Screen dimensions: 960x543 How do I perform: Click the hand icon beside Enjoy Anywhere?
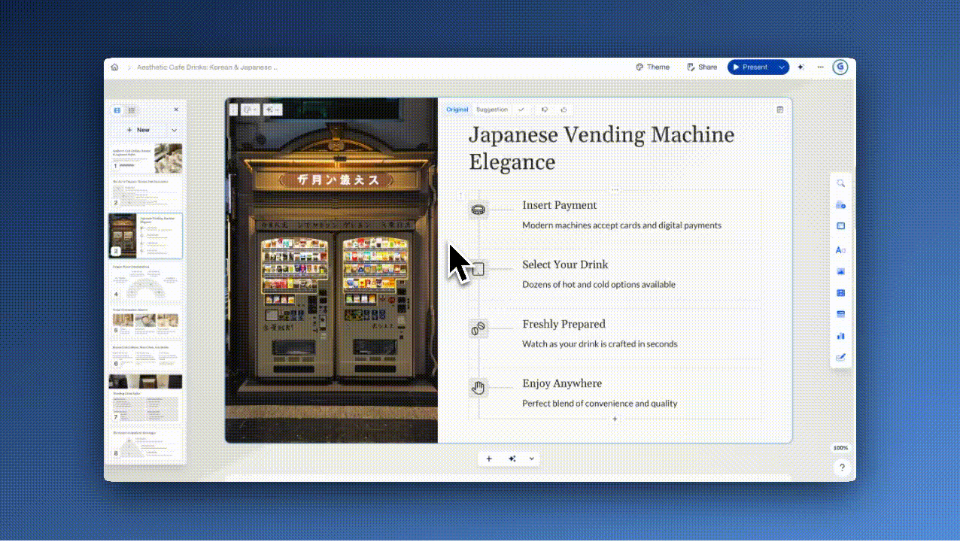[x=478, y=388]
